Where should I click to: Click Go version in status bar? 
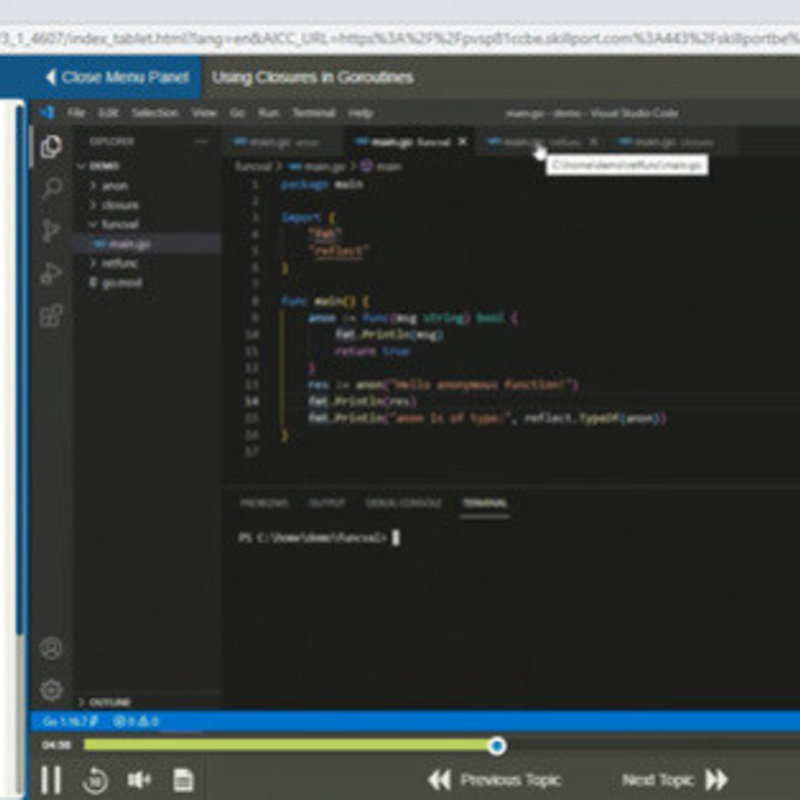coord(70,721)
